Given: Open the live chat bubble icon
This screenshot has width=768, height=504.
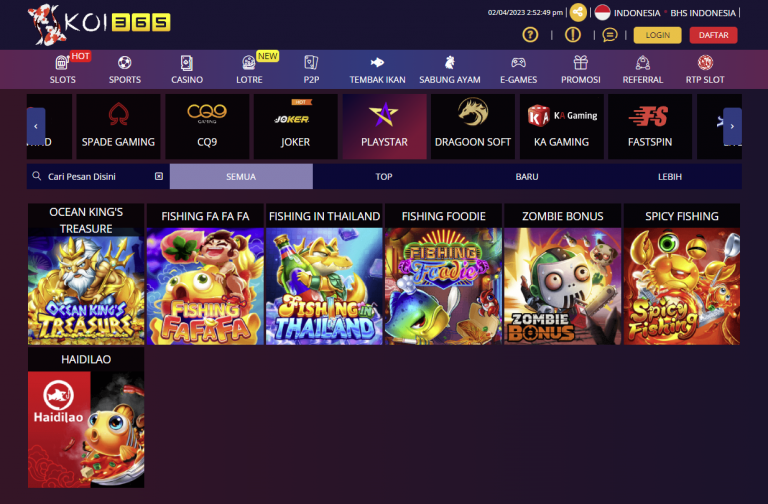Looking at the screenshot, I should click(609, 35).
